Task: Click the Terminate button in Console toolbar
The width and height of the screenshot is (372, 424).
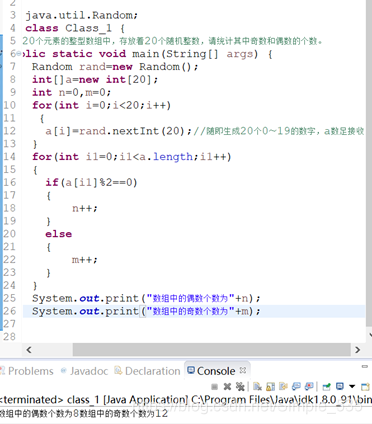Action: [x=214, y=387]
